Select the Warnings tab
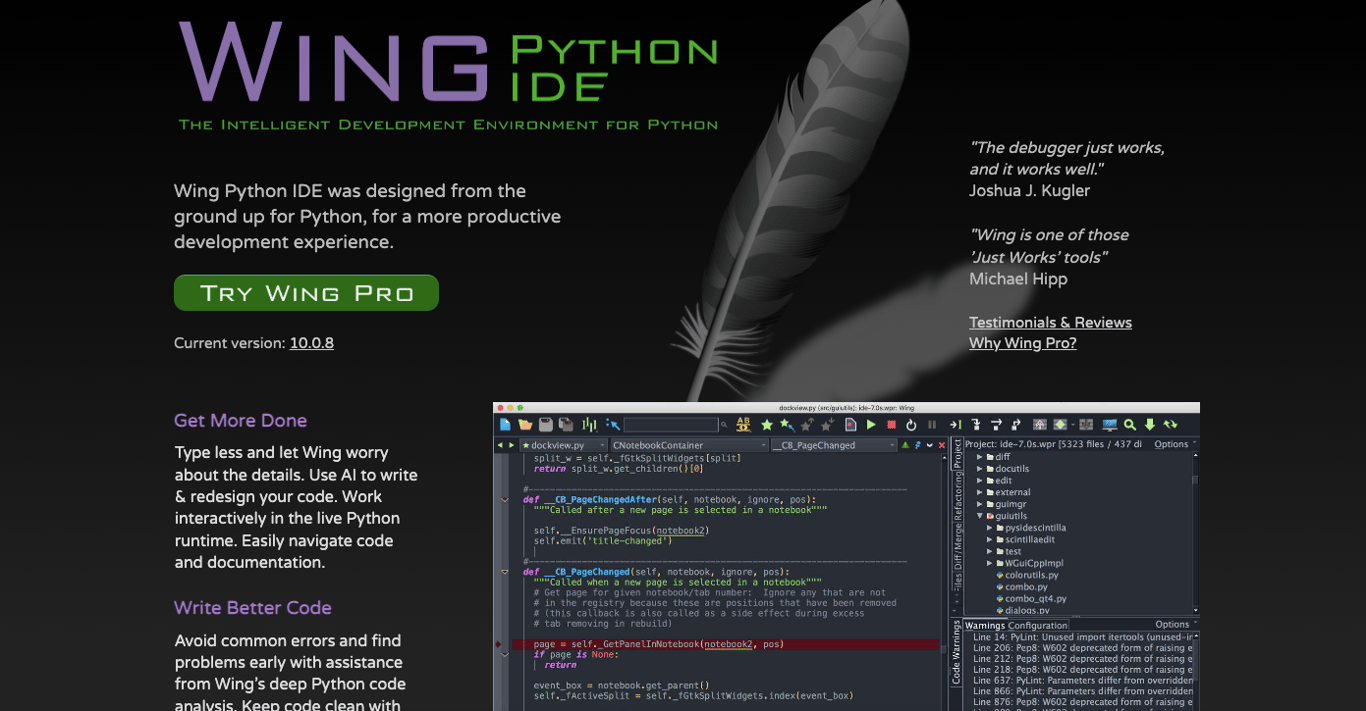The height and width of the screenshot is (711, 1366). (985, 625)
